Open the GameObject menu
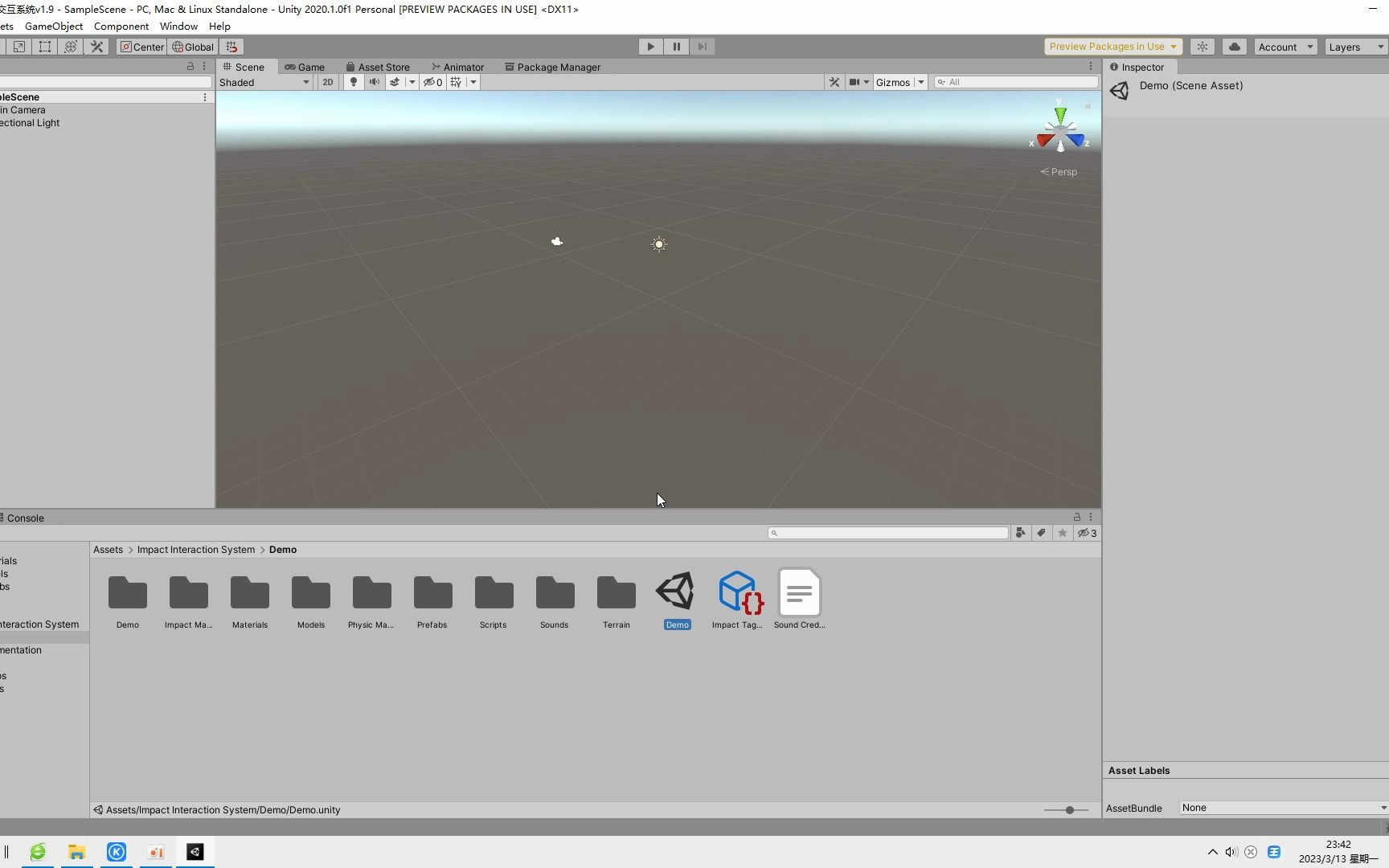This screenshot has height=868, width=1389. [x=53, y=26]
